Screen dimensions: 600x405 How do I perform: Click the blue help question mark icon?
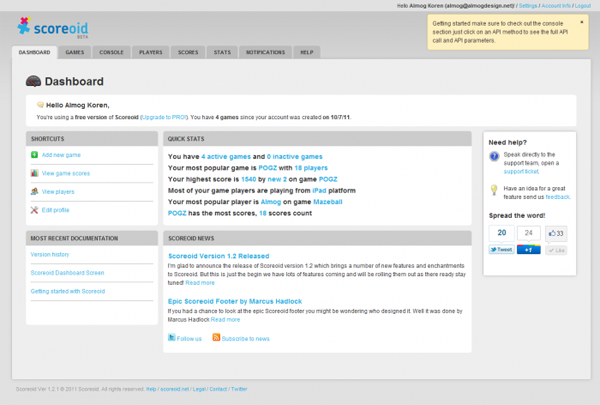[x=495, y=156]
